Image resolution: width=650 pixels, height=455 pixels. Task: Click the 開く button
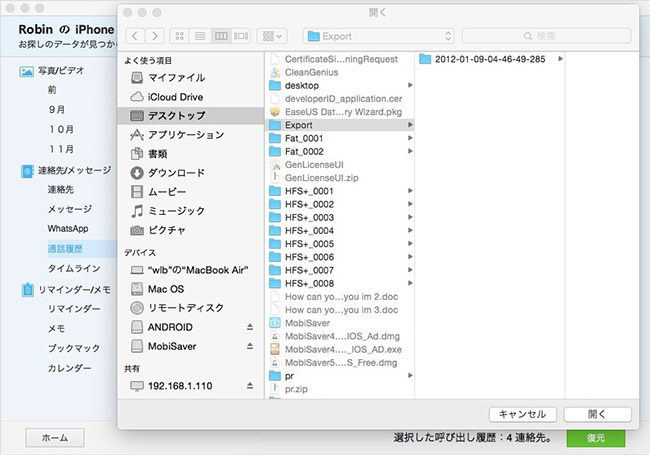coord(597,414)
